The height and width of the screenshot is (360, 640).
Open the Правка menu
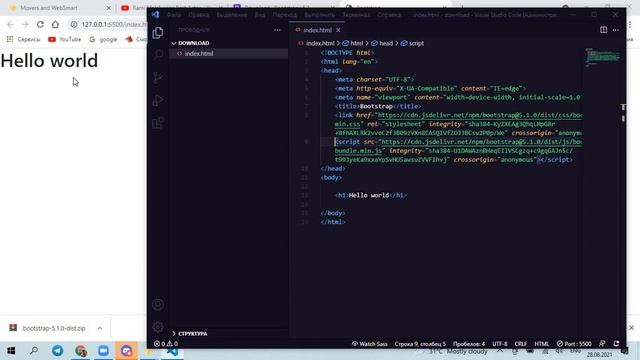click(x=199, y=15)
